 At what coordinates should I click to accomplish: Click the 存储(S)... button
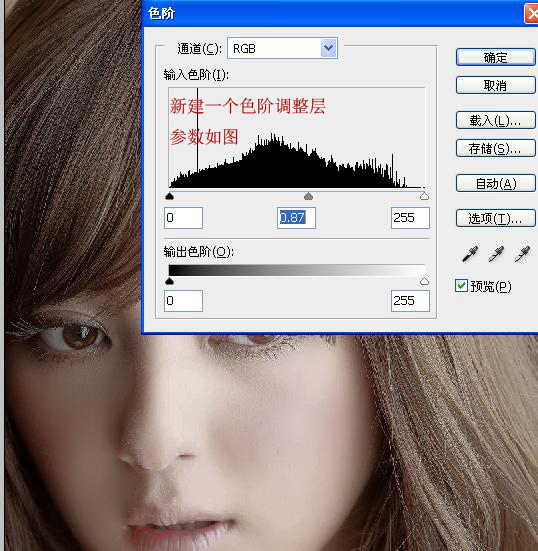(x=495, y=149)
